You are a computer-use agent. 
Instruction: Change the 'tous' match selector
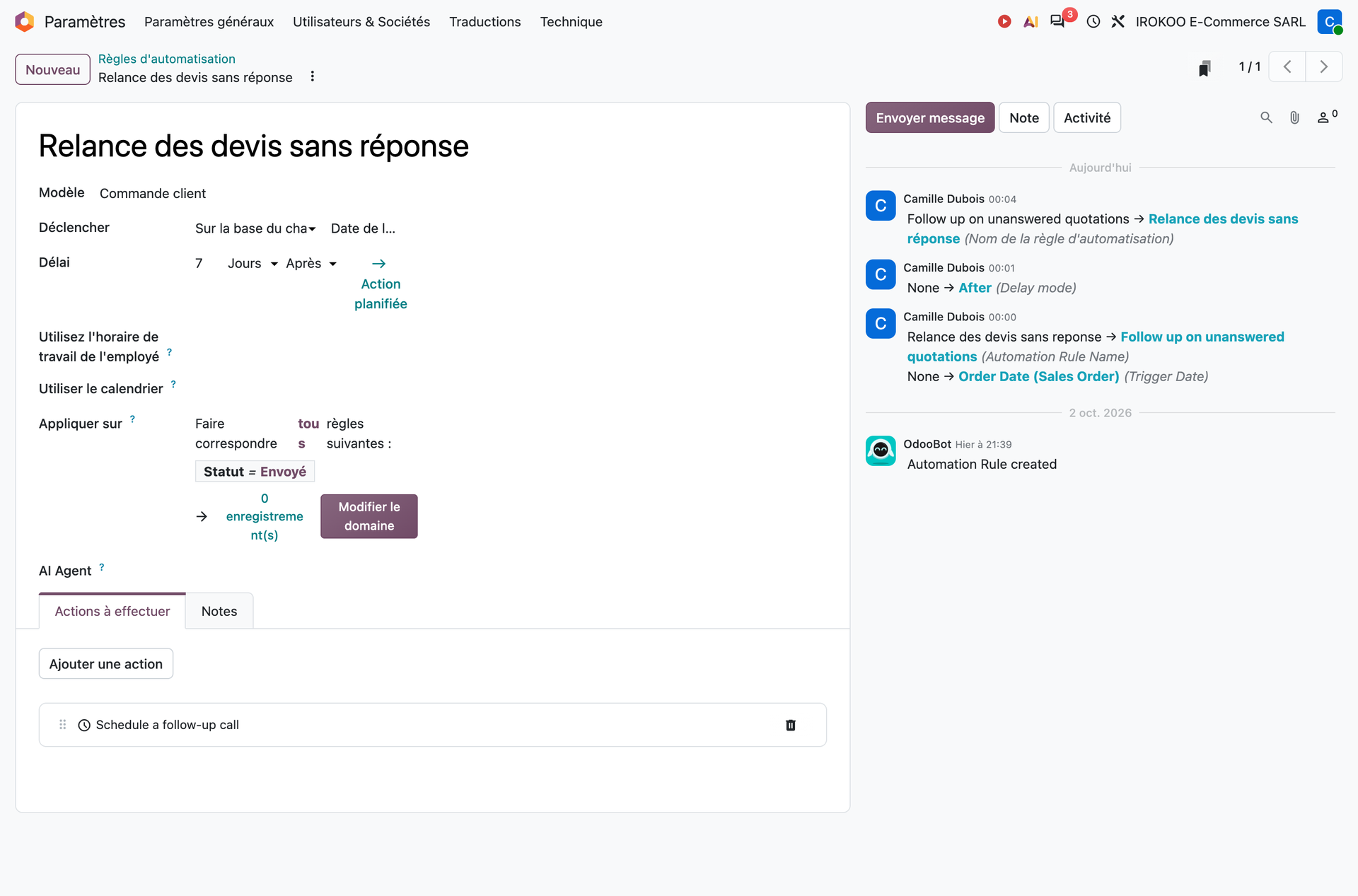[308, 434]
